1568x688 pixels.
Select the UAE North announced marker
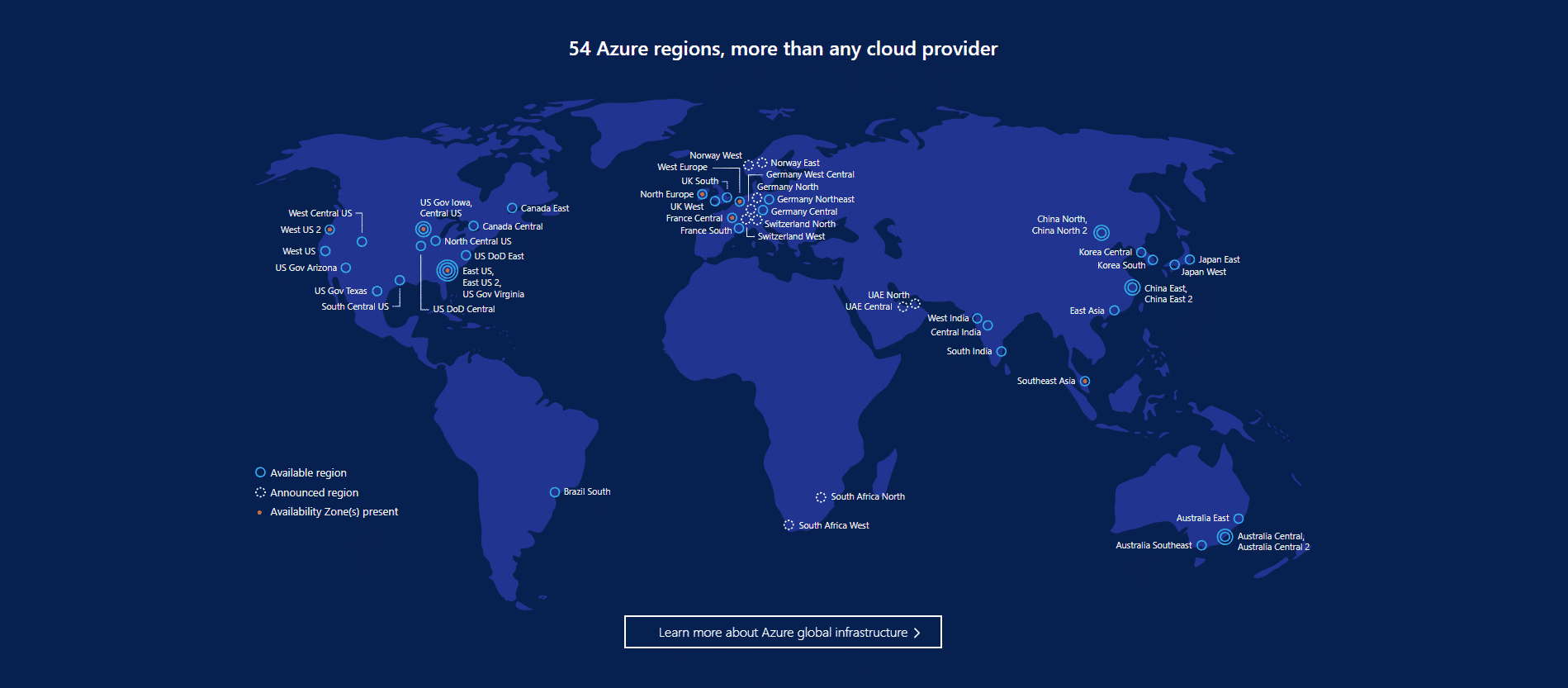pos(915,304)
